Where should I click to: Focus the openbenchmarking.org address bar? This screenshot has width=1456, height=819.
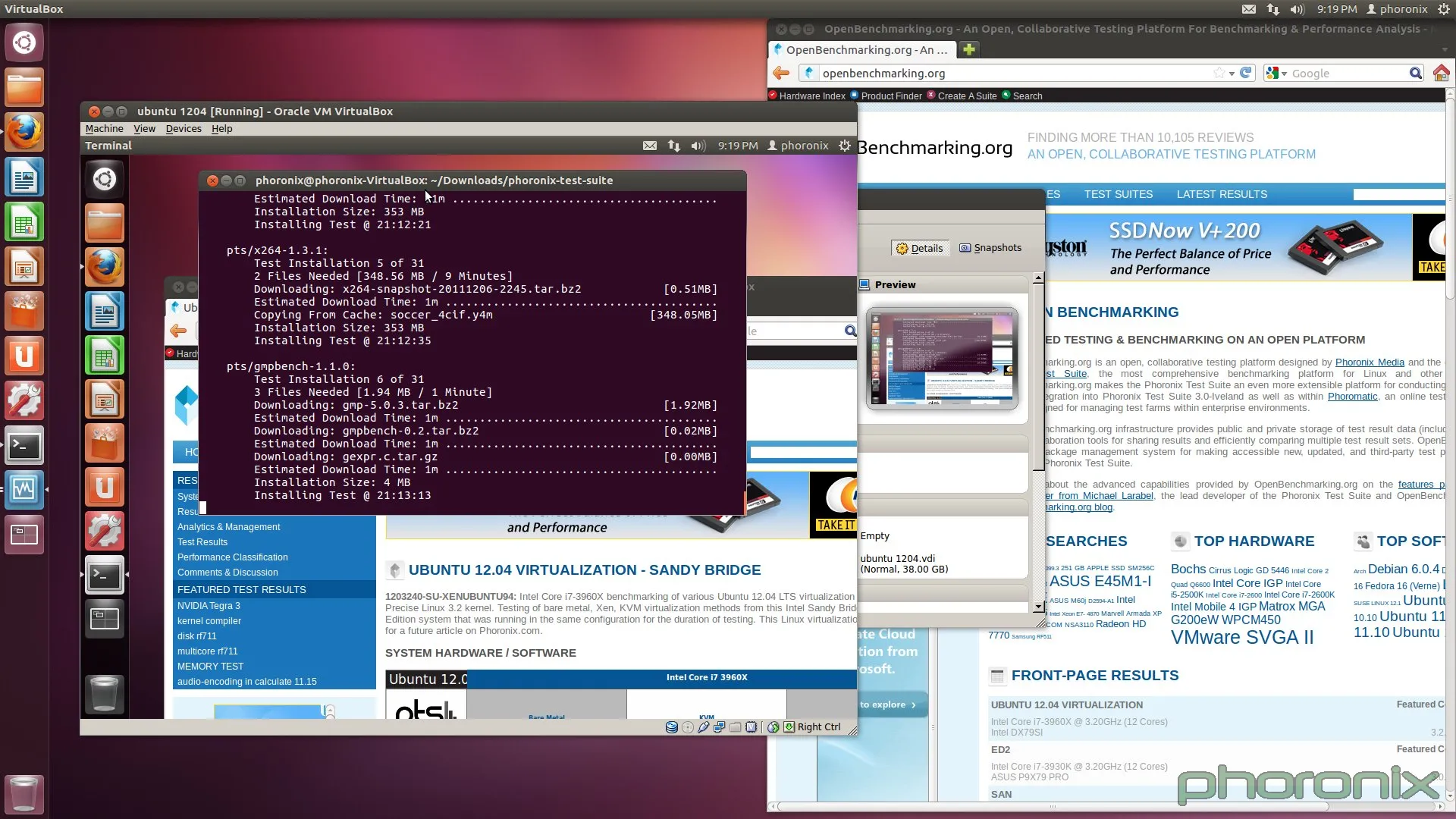1016,73
